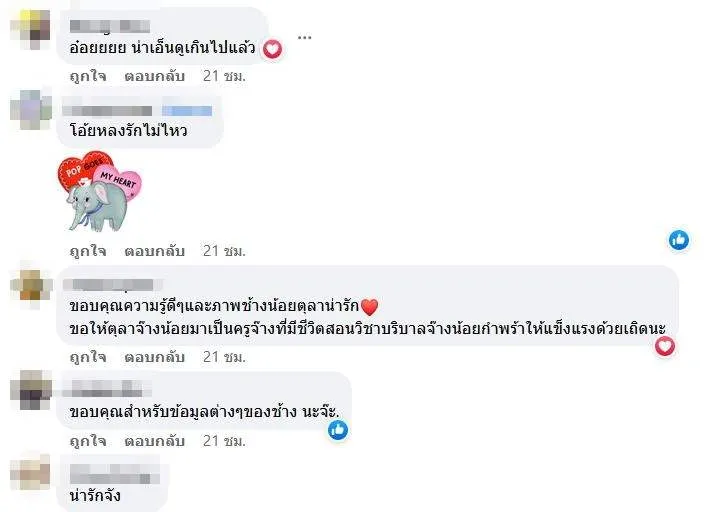Click the red heart emoji after ตุลาน่ารัก
The height and width of the screenshot is (512, 724).
pos(369,306)
